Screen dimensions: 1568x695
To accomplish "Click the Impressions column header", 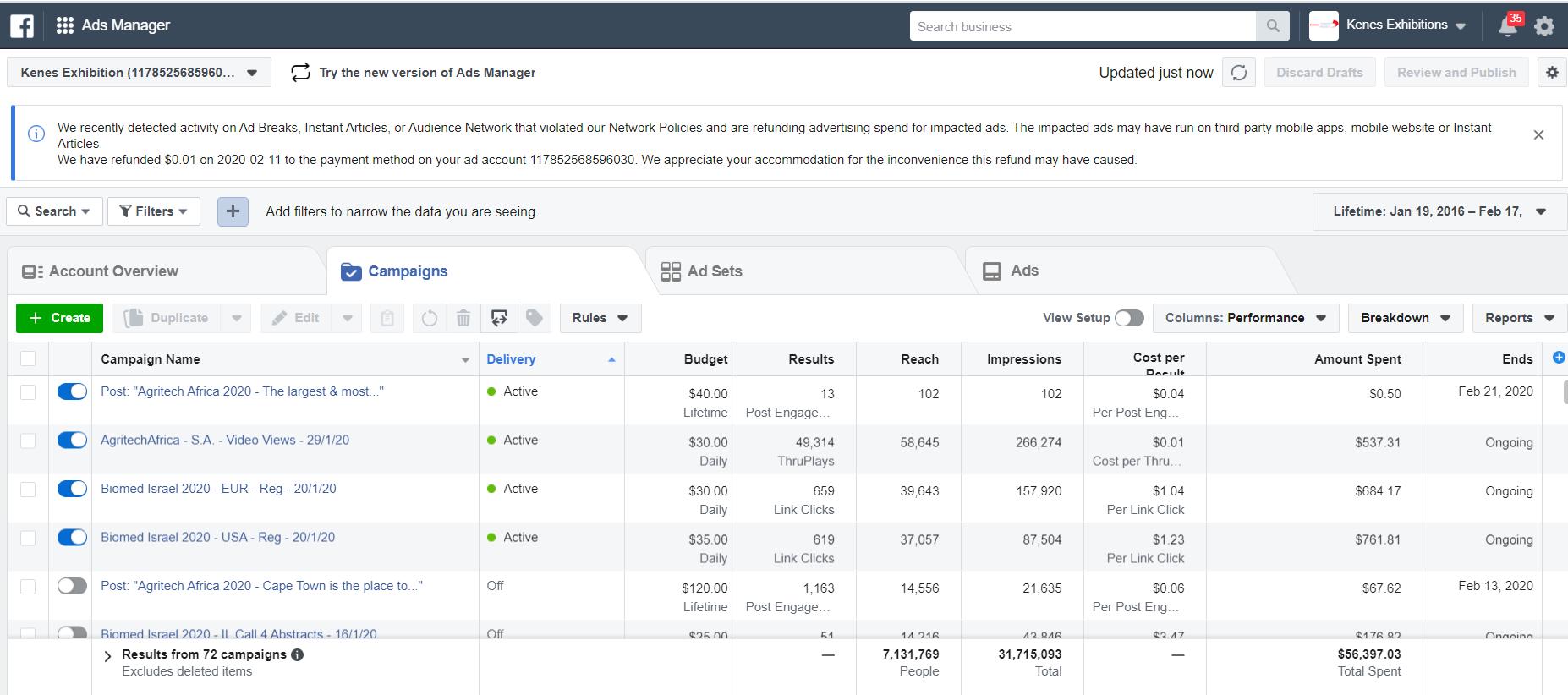I will [1023, 359].
